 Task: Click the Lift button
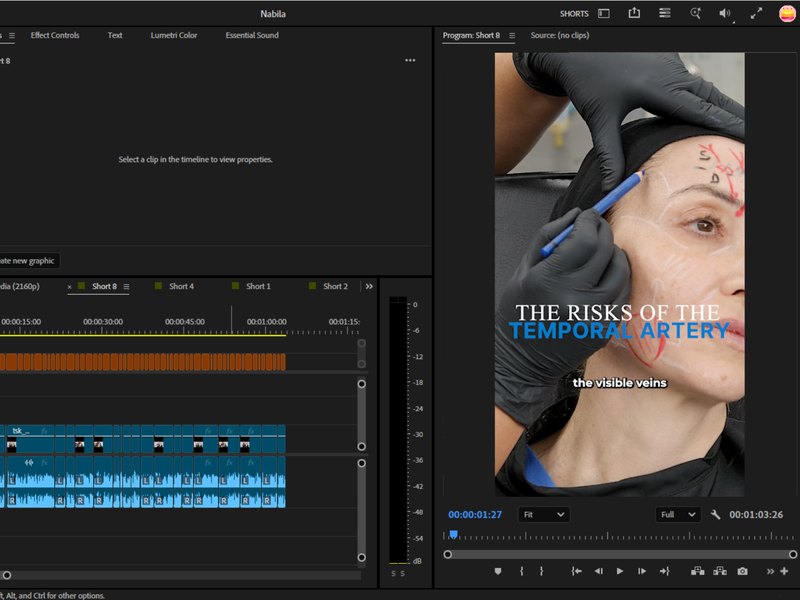pyautogui.click(x=697, y=571)
